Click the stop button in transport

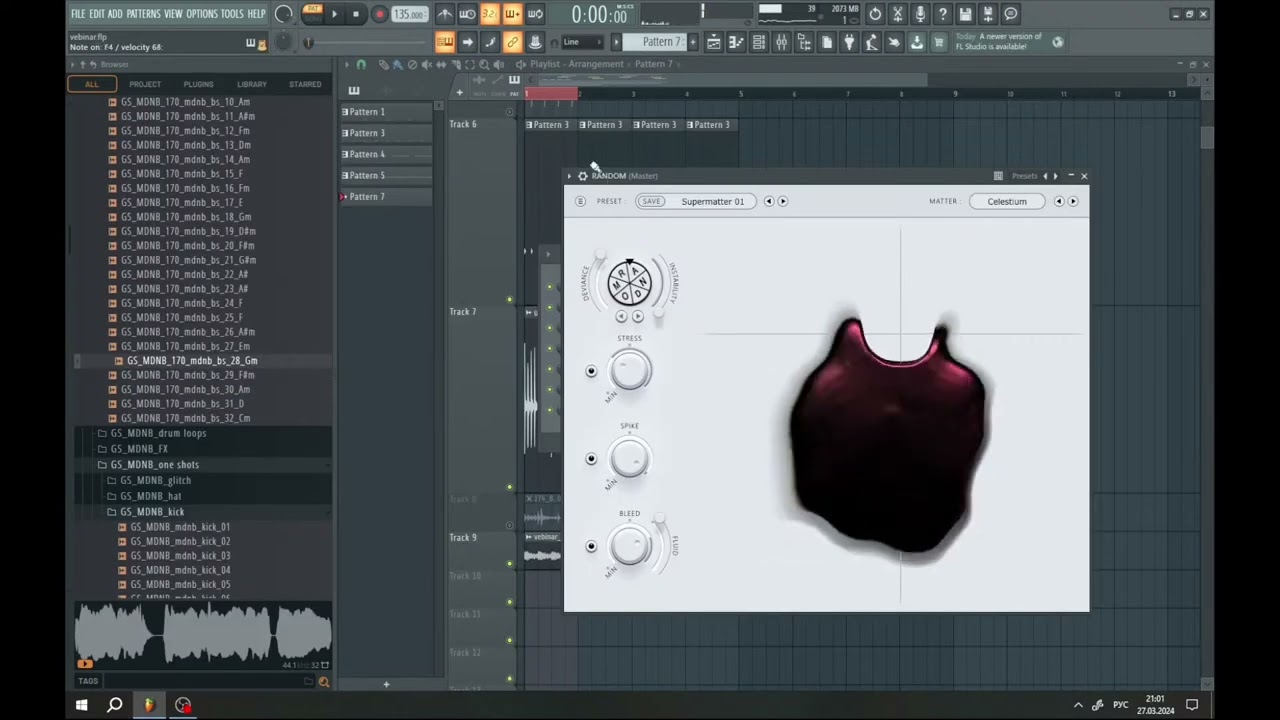click(355, 14)
